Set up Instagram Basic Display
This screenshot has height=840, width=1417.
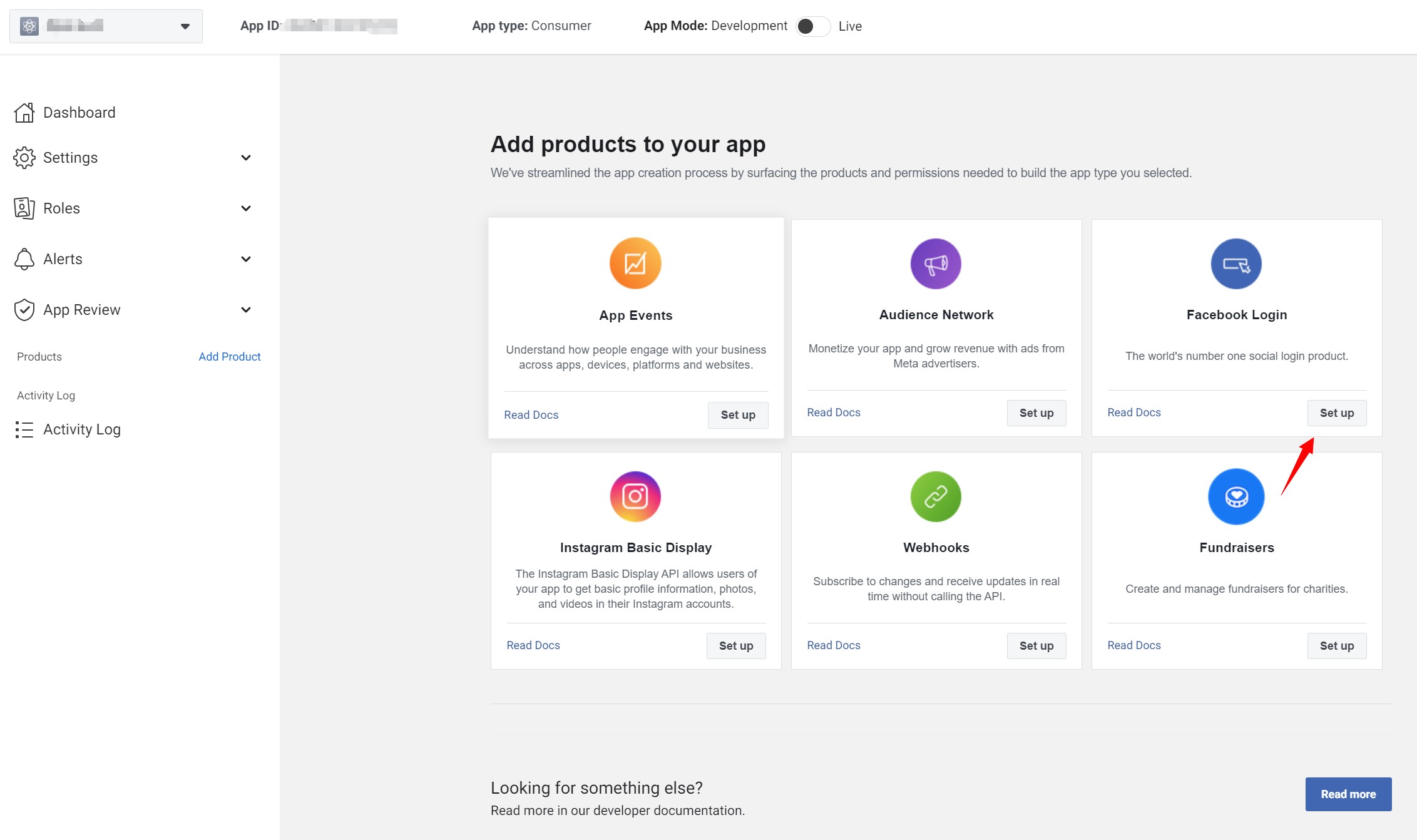pos(736,646)
